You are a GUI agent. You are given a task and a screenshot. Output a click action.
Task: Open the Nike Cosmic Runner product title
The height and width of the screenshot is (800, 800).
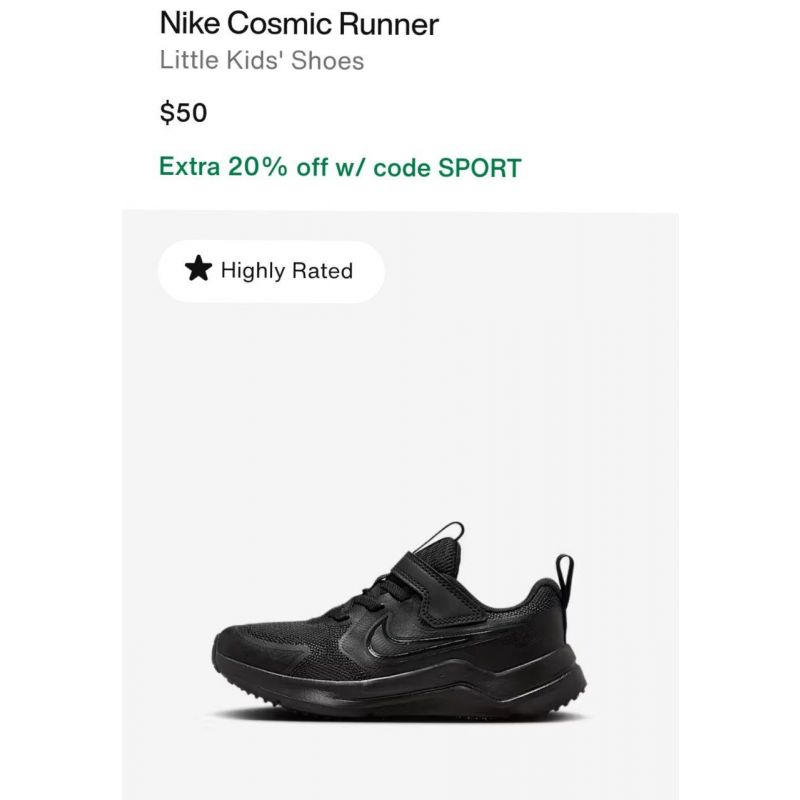click(299, 23)
